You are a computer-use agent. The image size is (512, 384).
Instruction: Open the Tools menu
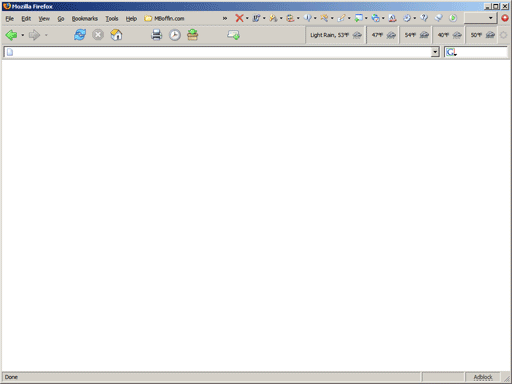coord(112,19)
